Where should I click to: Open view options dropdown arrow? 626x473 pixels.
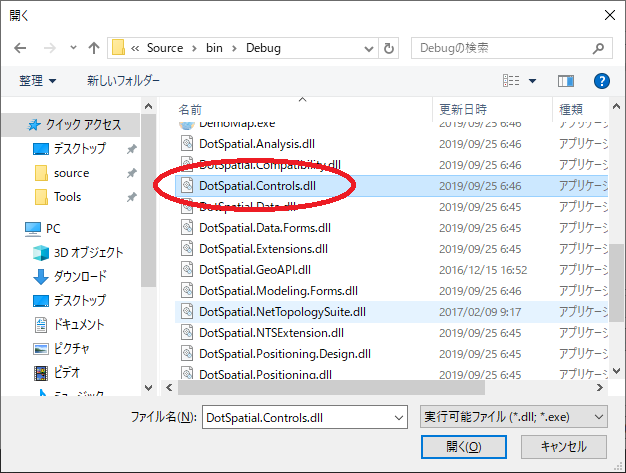click(x=532, y=81)
